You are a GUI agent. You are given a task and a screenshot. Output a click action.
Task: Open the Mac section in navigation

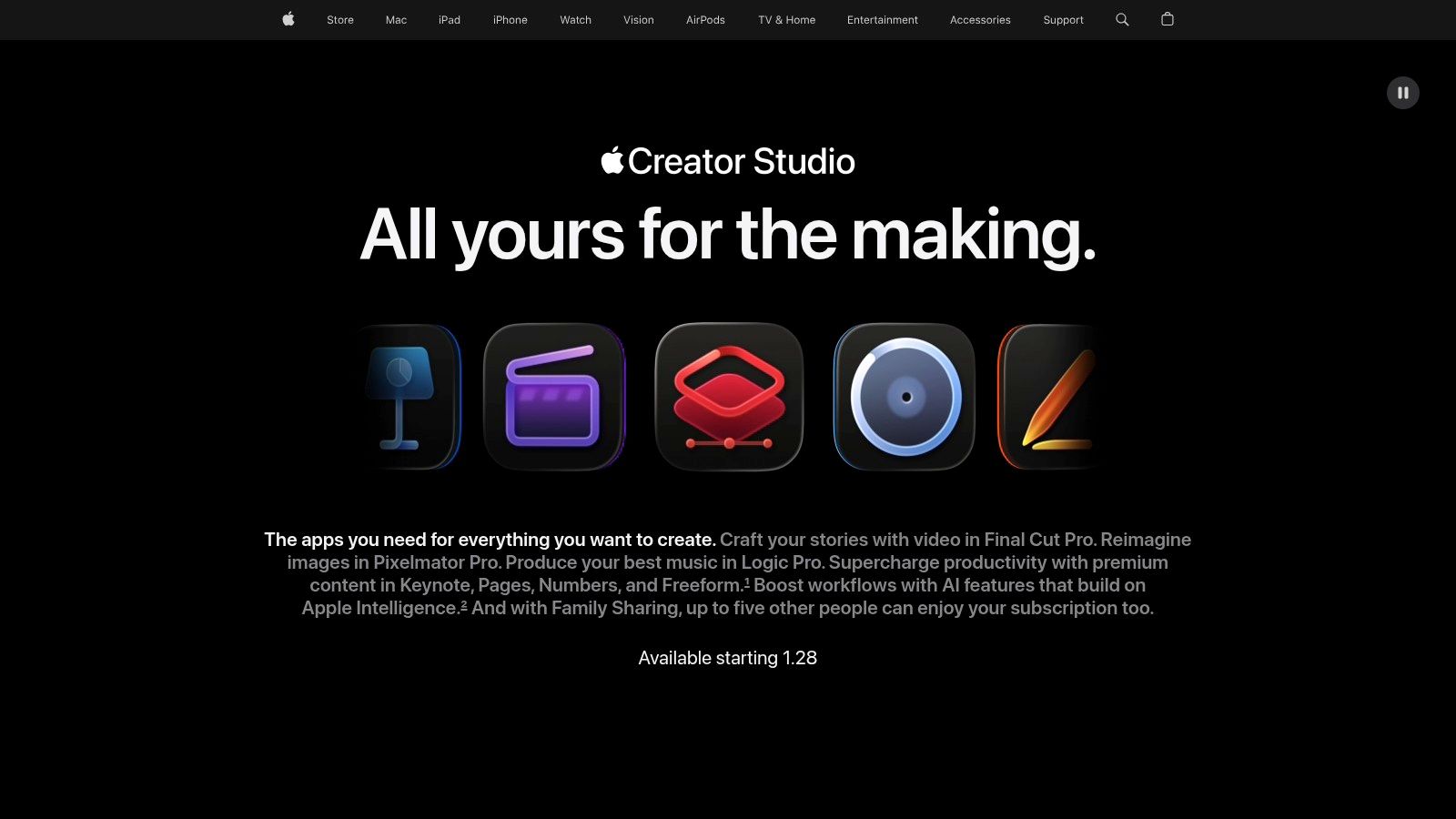click(x=396, y=19)
